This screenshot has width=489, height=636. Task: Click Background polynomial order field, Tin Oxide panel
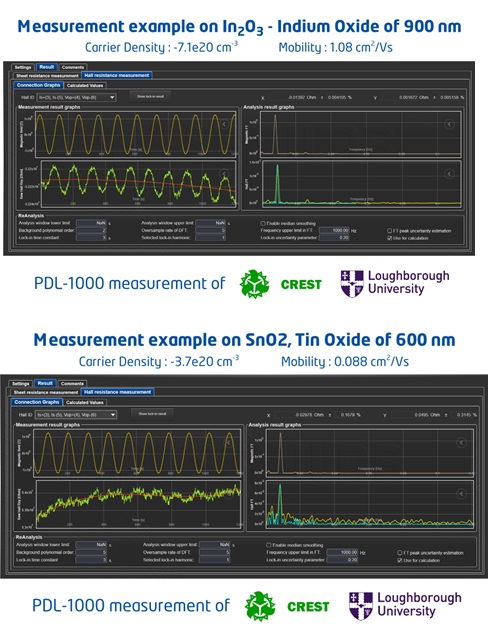point(91,552)
